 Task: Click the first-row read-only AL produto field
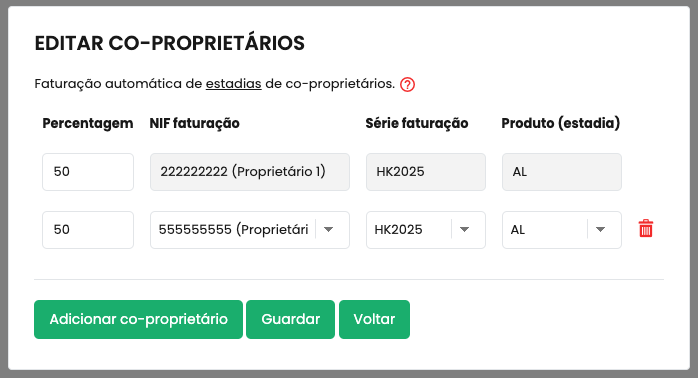pos(562,172)
